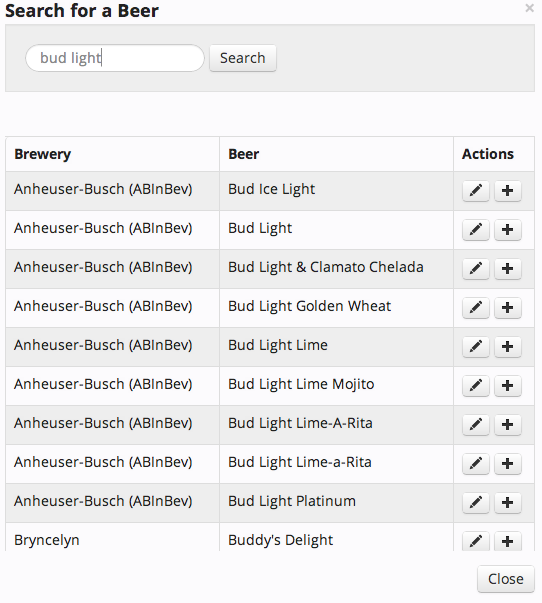
Task: Click the Search button
Action: [243, 58]
